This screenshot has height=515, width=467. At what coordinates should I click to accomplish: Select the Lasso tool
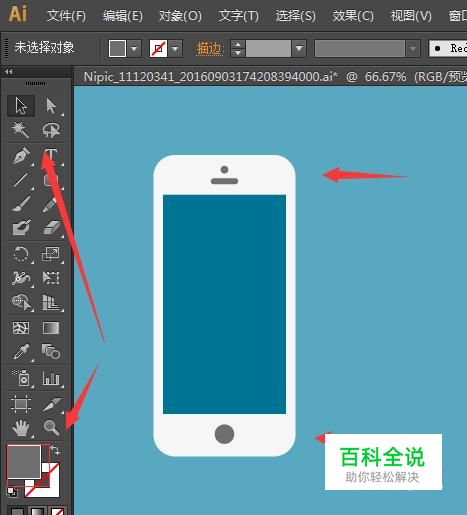tap(51, 130)
